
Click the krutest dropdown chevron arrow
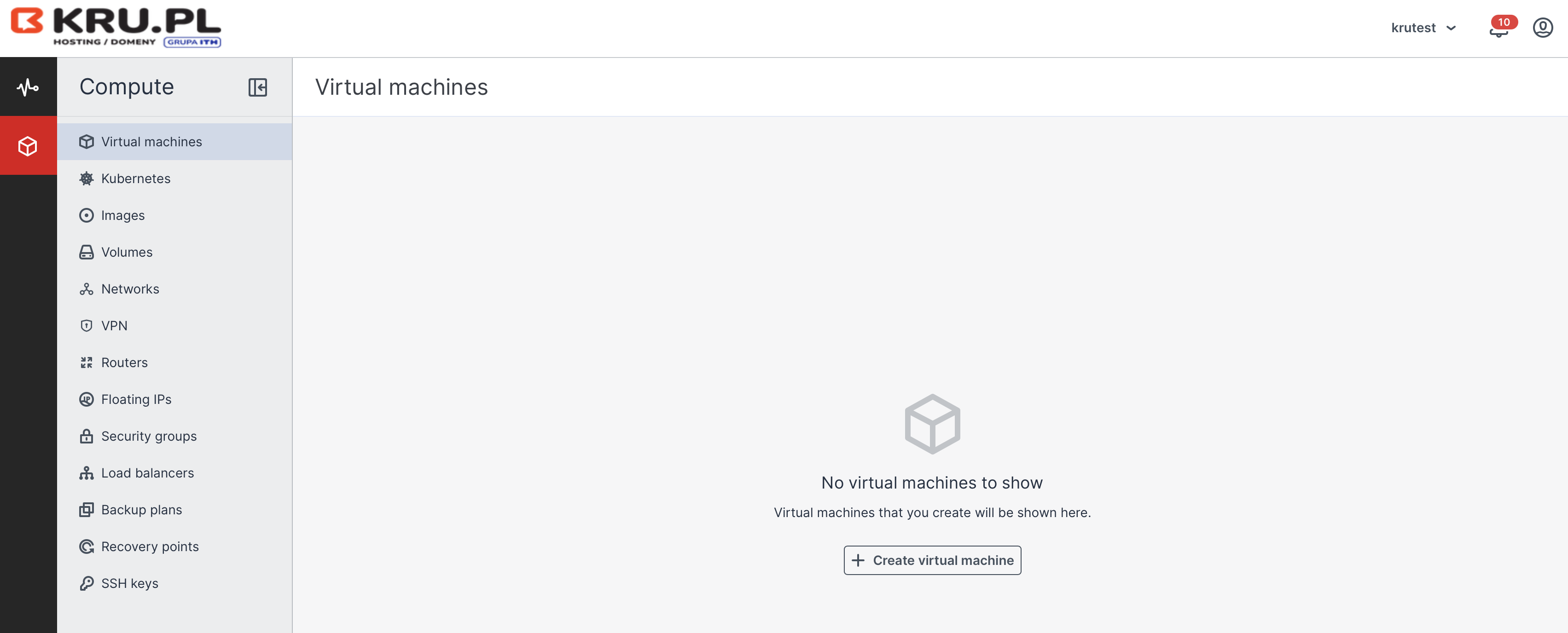[1451, 28]
